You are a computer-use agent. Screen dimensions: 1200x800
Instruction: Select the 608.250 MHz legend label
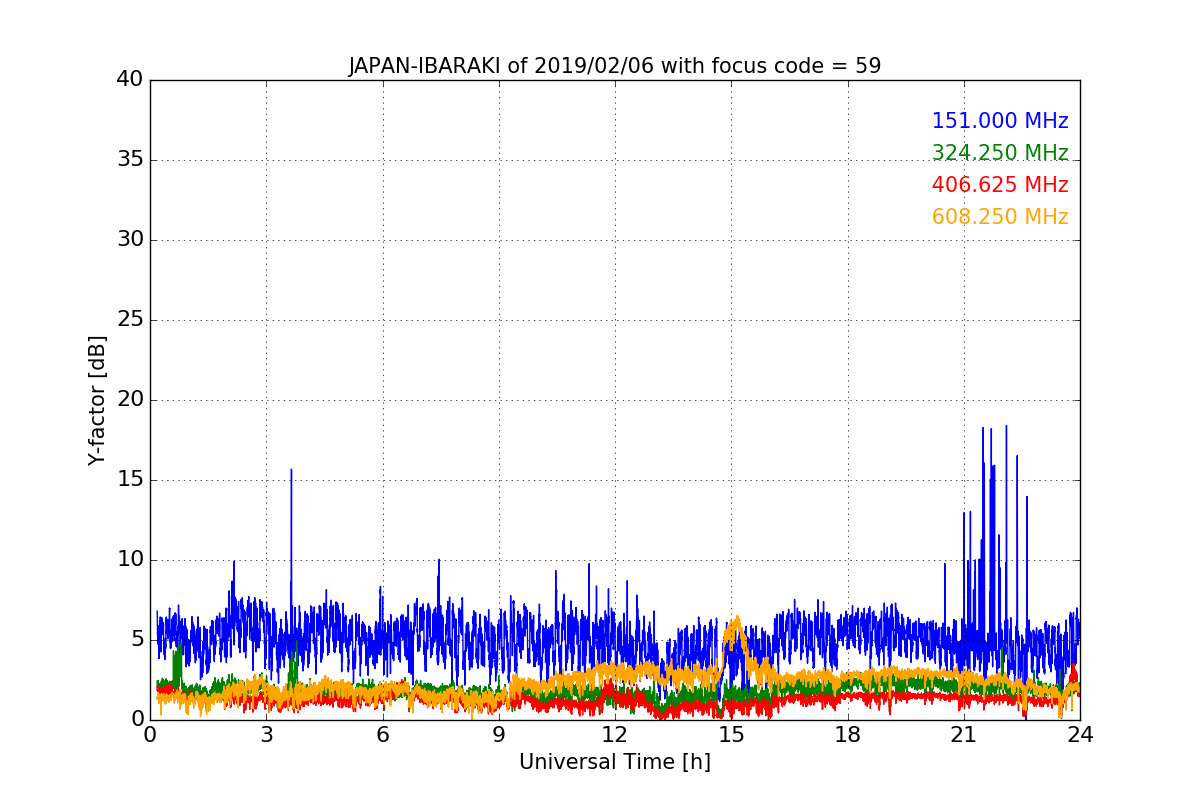point(1000,217)
